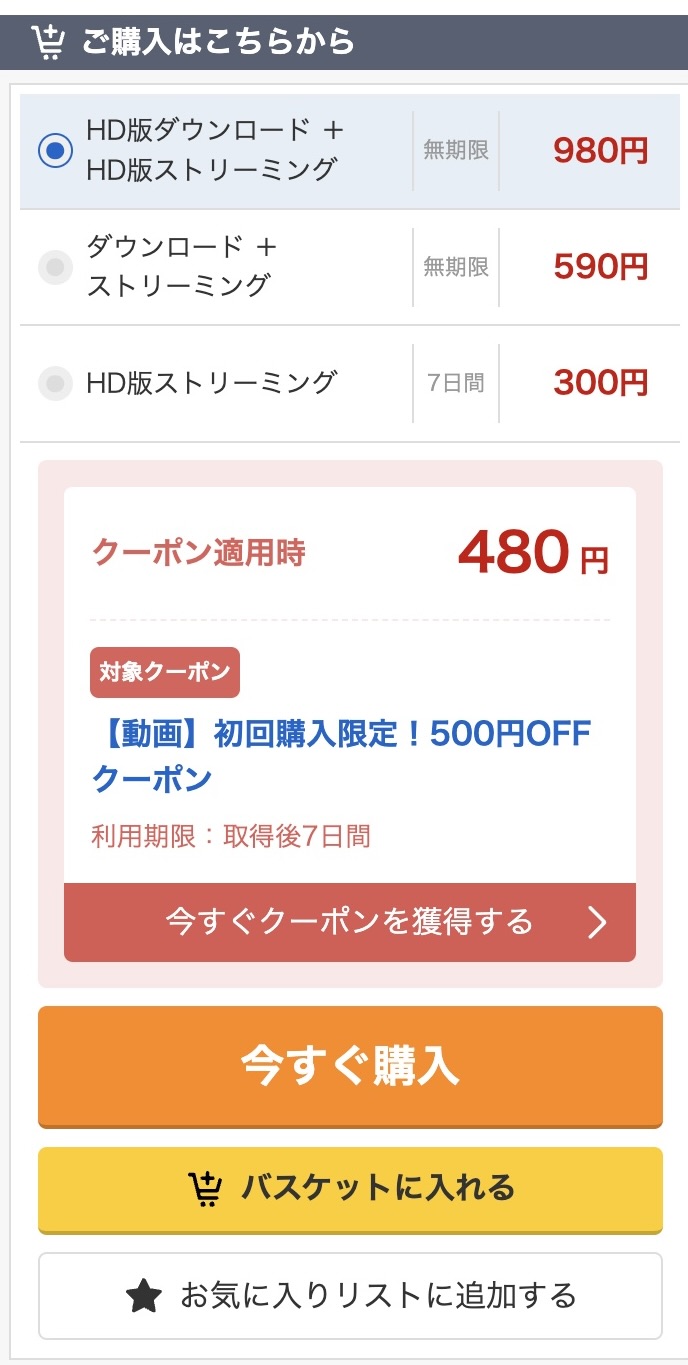Click the chevron arrow on the coupon button
The image size is (688, 1365).
click(597, 923)
